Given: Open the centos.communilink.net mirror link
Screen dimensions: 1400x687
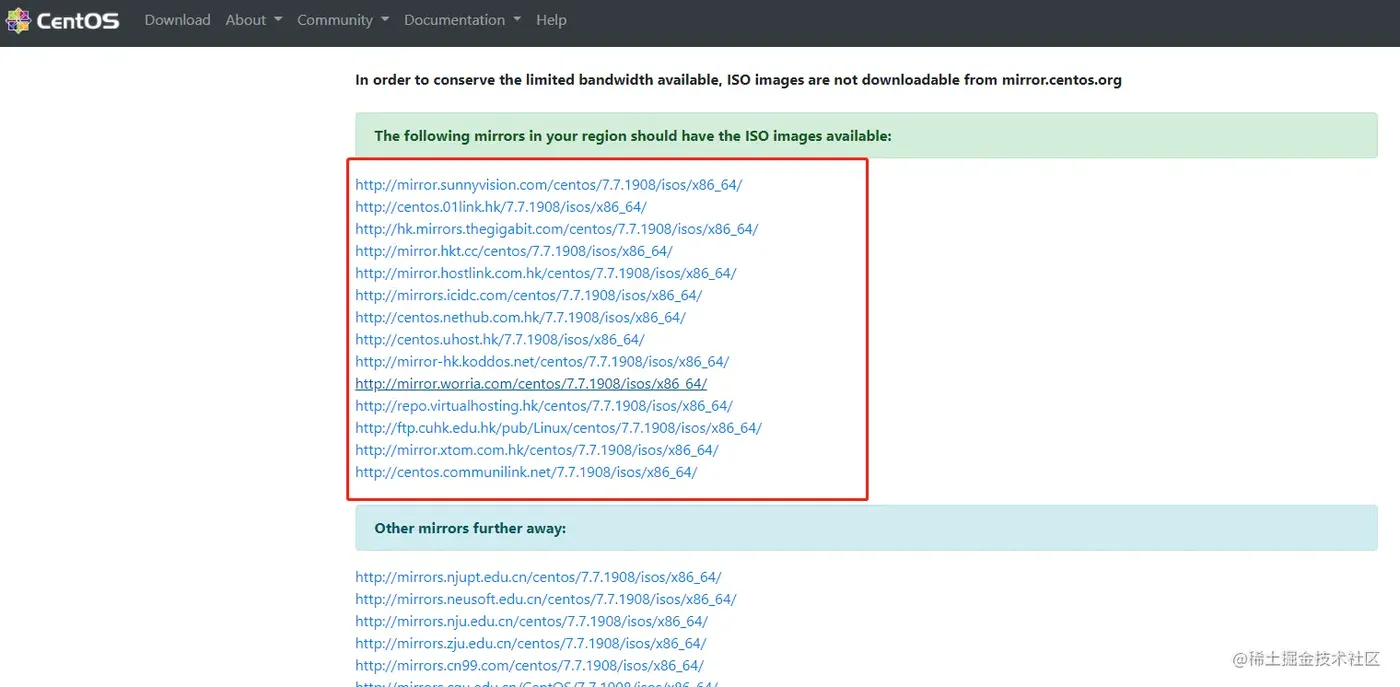Looking at the screenshot, I should [x=526, y=471].
